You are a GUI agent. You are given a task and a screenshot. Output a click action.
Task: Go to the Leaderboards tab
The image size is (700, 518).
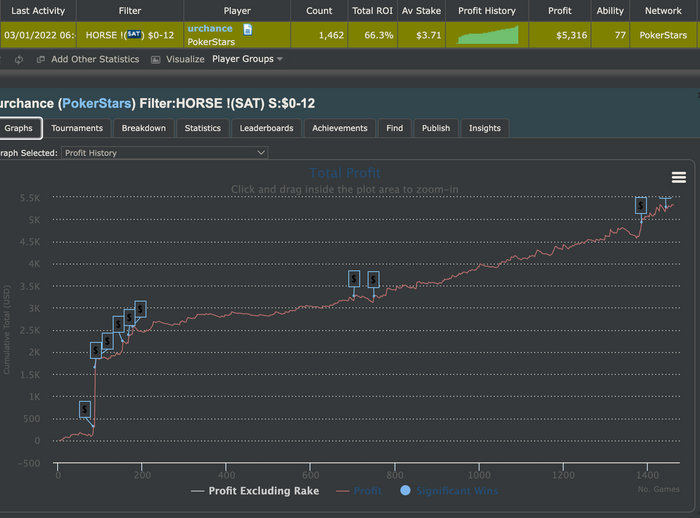point(267,128)
